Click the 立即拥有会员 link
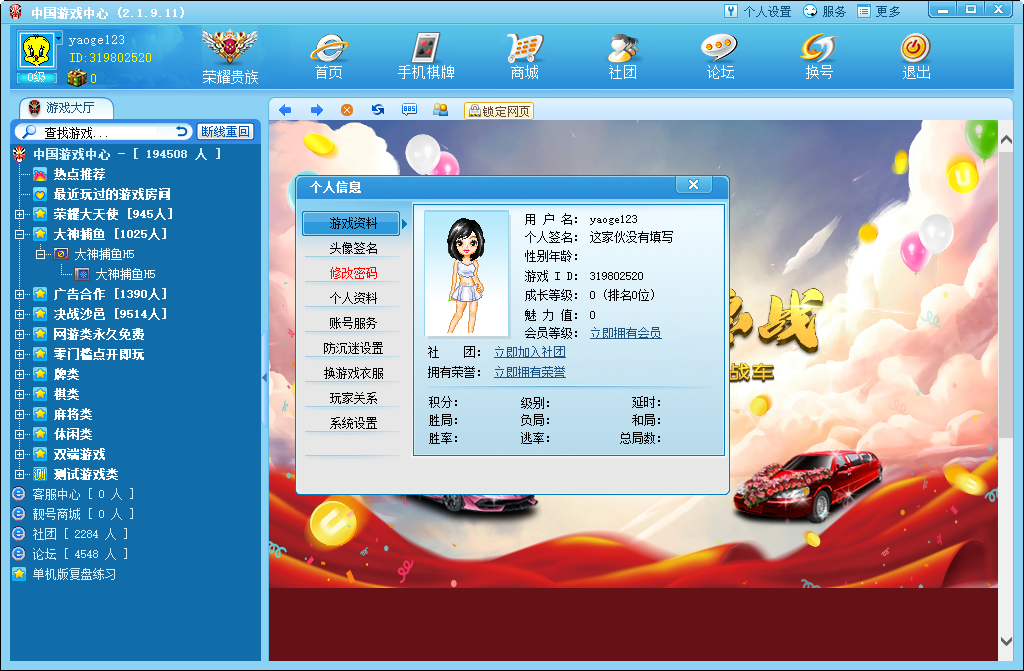The height and width of the screenshot is (671, 1024). tap(625, 333)
